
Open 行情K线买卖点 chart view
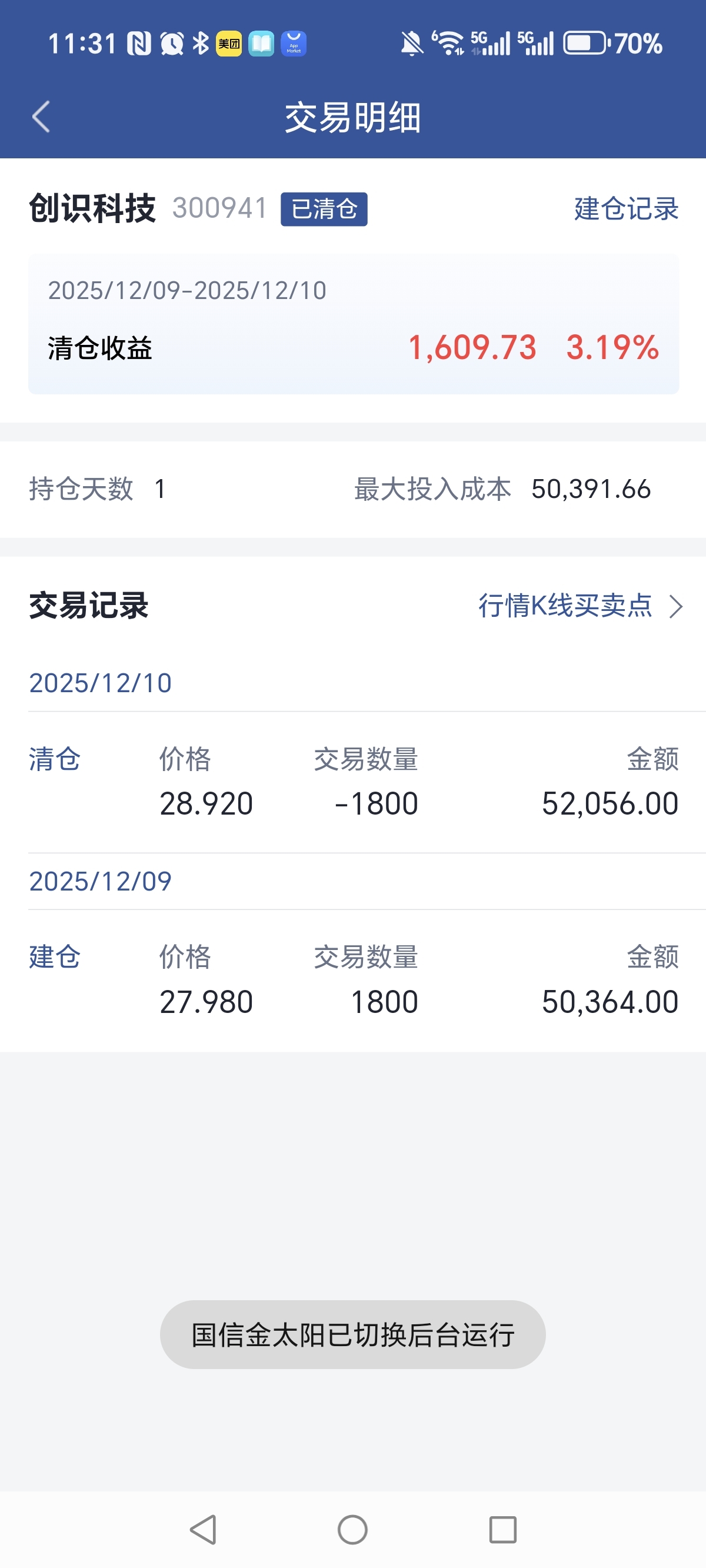565,606
